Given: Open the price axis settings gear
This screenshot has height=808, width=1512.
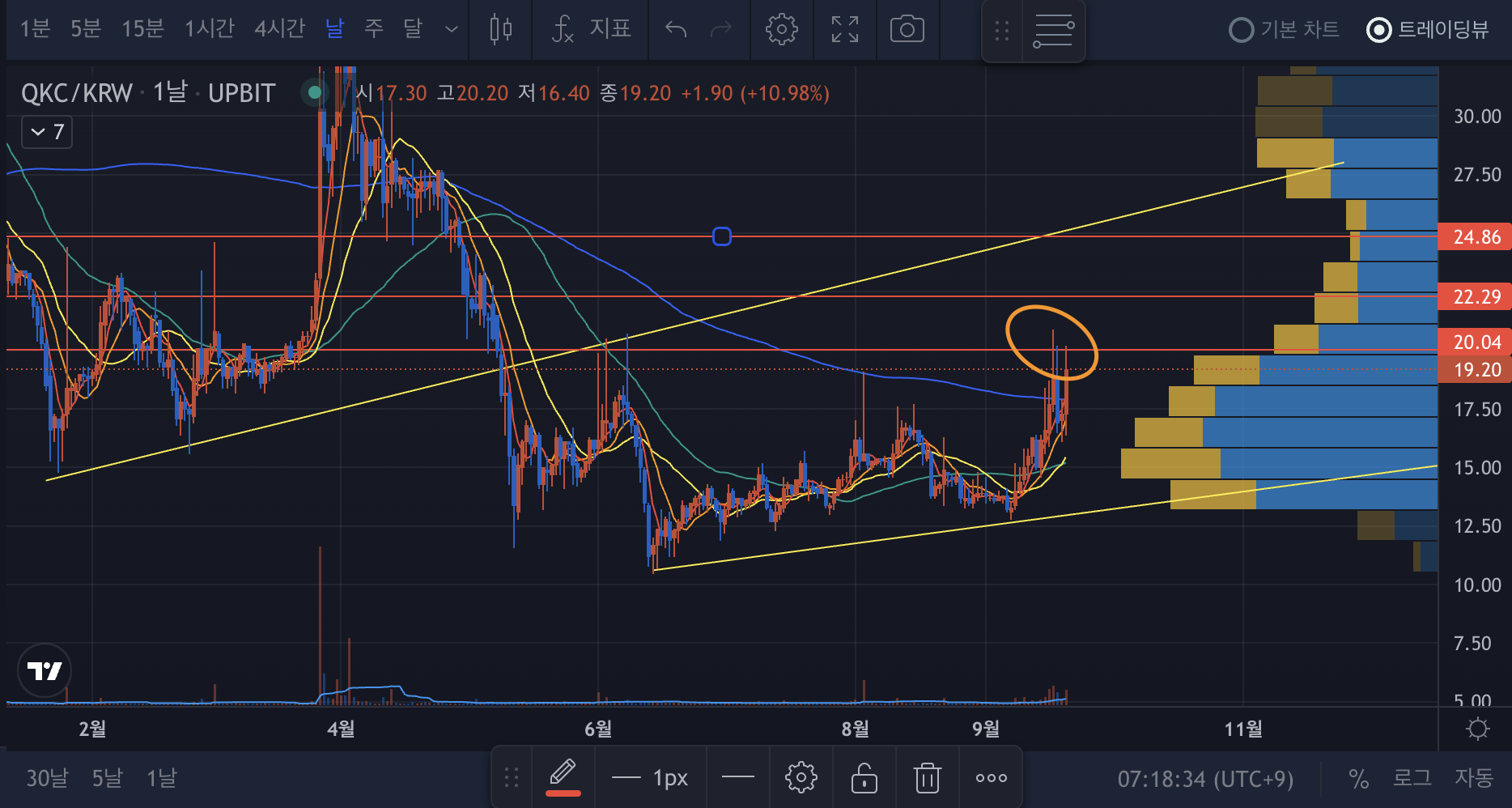Looking at the screenshot, I should point(1478,729).
